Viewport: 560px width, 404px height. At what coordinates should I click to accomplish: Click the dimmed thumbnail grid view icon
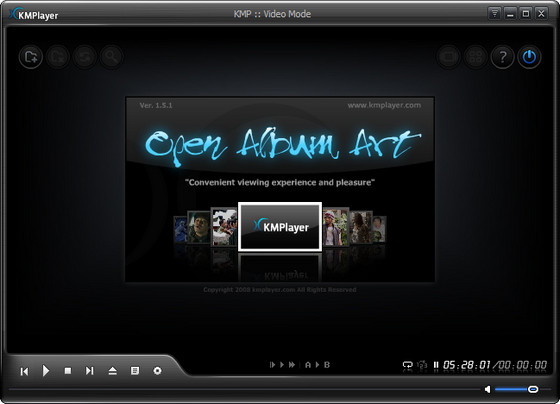point(475,57)
